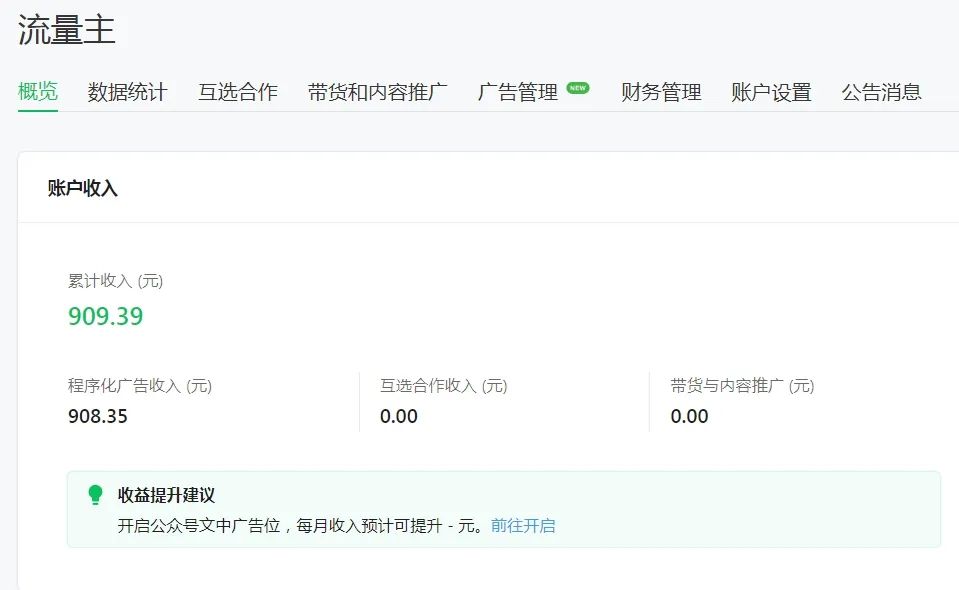Select the 累计收入 (元) label

pos(116,281)
